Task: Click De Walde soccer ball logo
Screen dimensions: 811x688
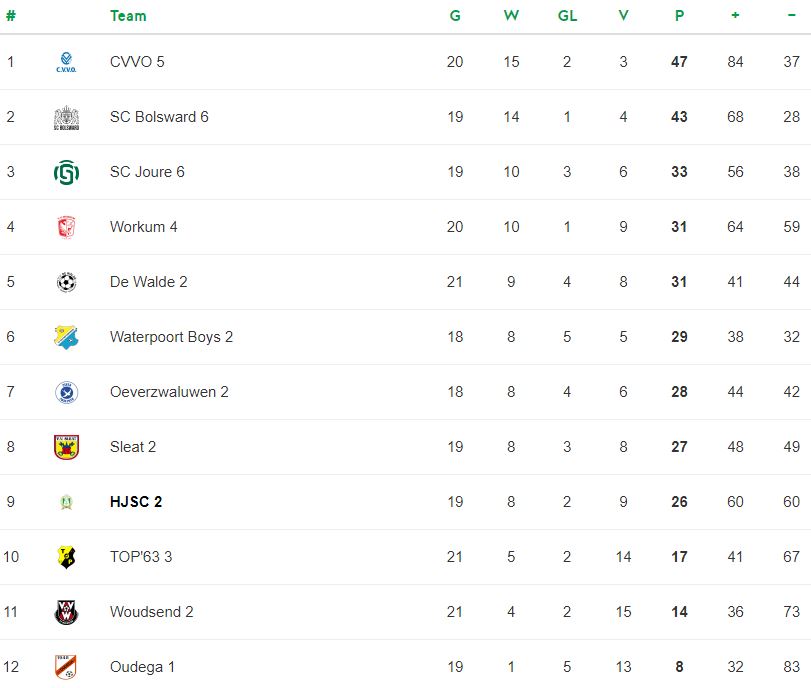Action: pyautogui.click(x=66, y=282)
